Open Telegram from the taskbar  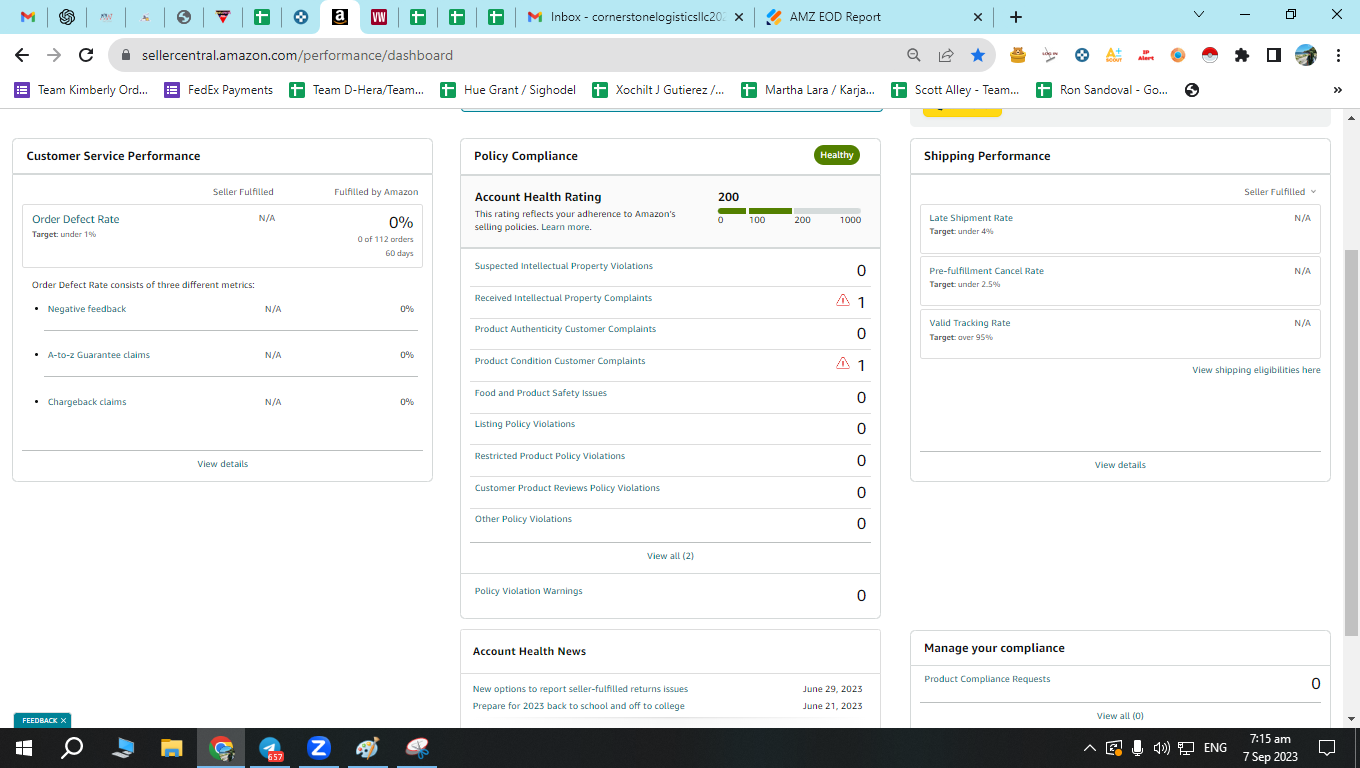point(270,748)
